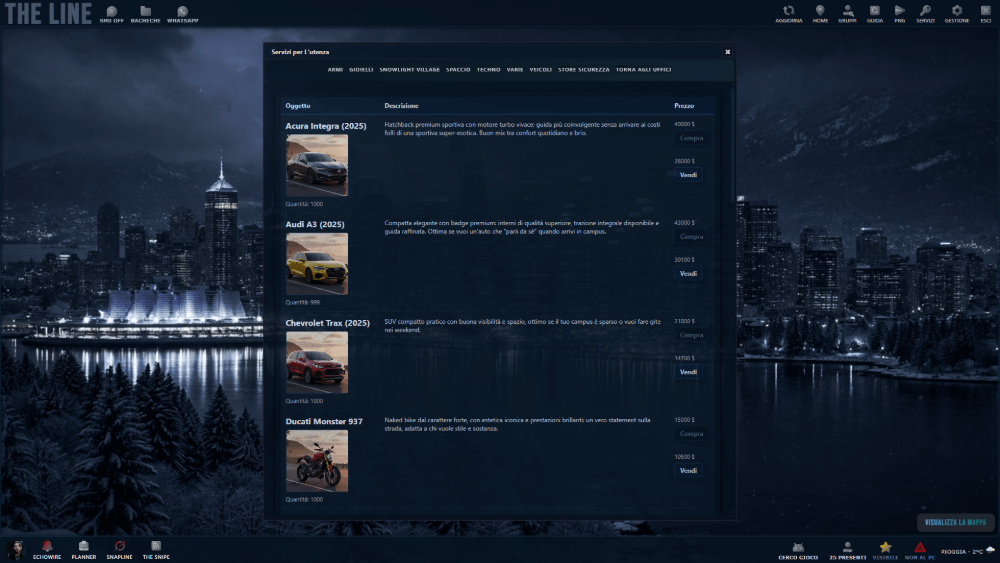Click the Visualizza la mappa button
The height and width of the screenshot is (563, 1000).
pyautogui.click(x=955, y=522)
